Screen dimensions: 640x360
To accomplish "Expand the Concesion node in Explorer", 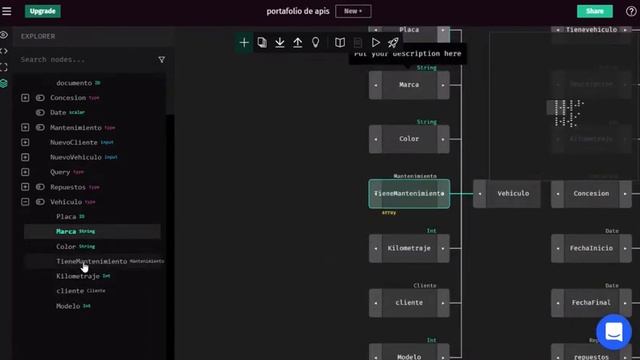I will tap(25, 98).
